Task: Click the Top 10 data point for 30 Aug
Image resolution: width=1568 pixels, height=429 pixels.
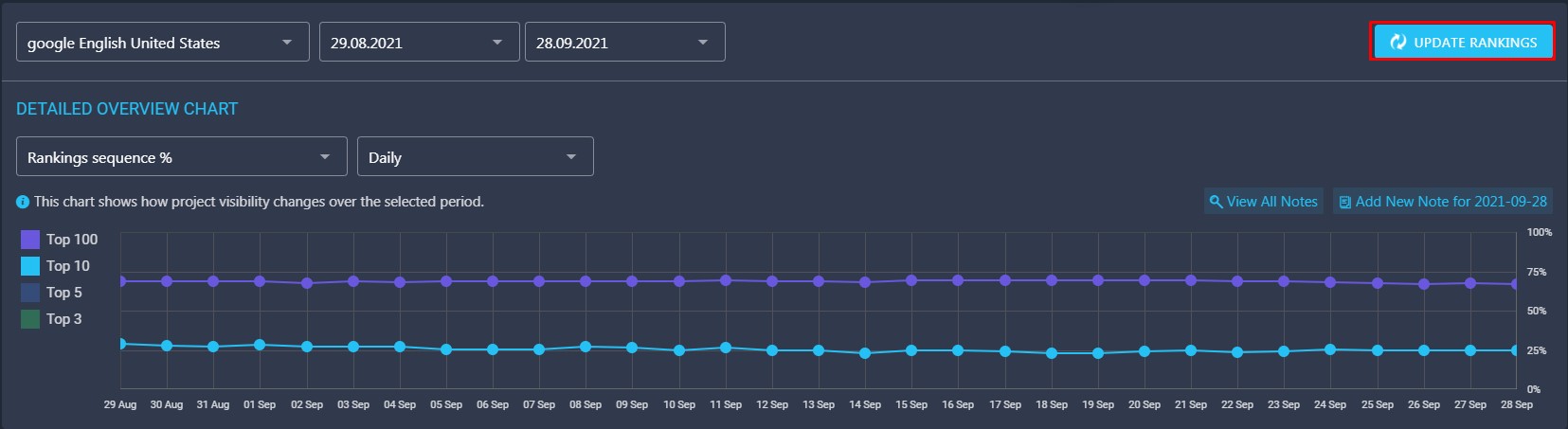Action: pyautogui.click(x=167, y=346)
